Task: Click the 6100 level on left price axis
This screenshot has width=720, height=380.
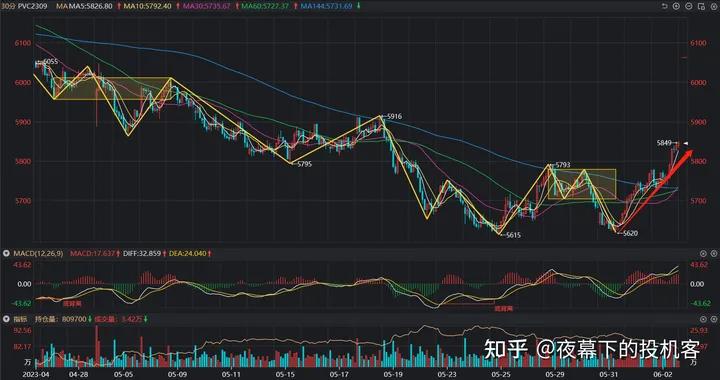Action: point(23,43)
